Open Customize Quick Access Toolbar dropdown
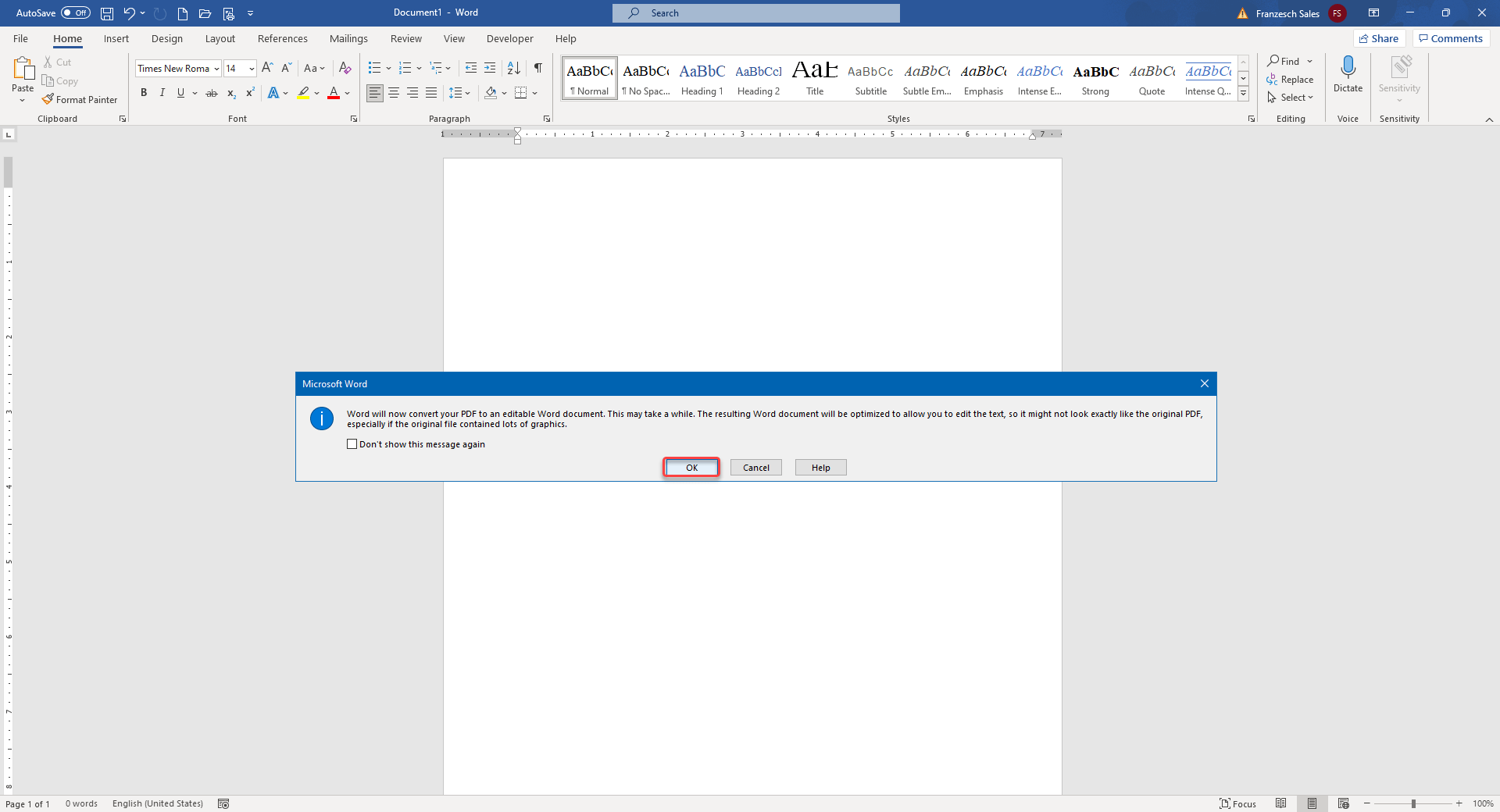 [251, 13]
